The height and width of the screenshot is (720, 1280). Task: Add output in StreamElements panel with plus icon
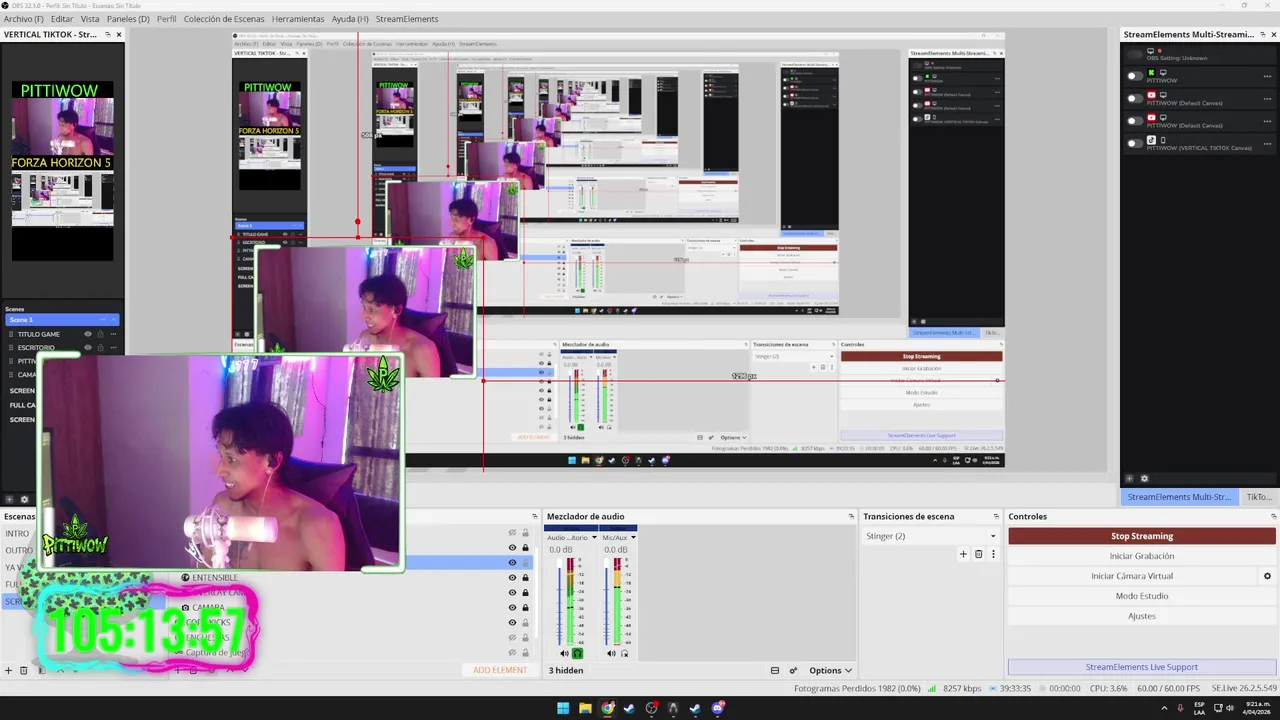1130,478
